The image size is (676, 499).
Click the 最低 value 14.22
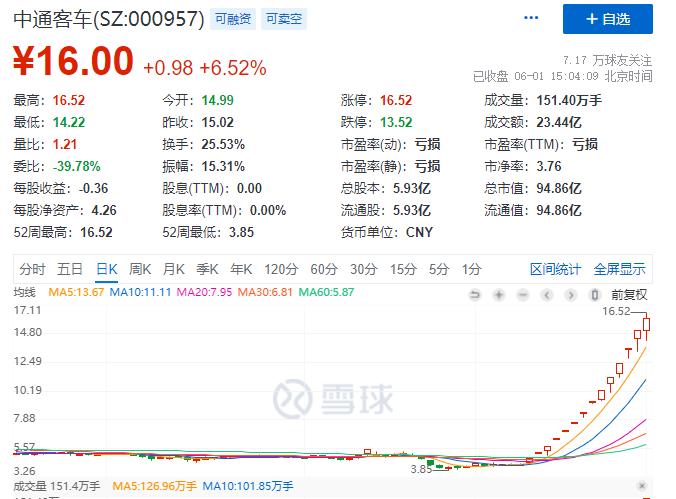(x=69, y=122)
